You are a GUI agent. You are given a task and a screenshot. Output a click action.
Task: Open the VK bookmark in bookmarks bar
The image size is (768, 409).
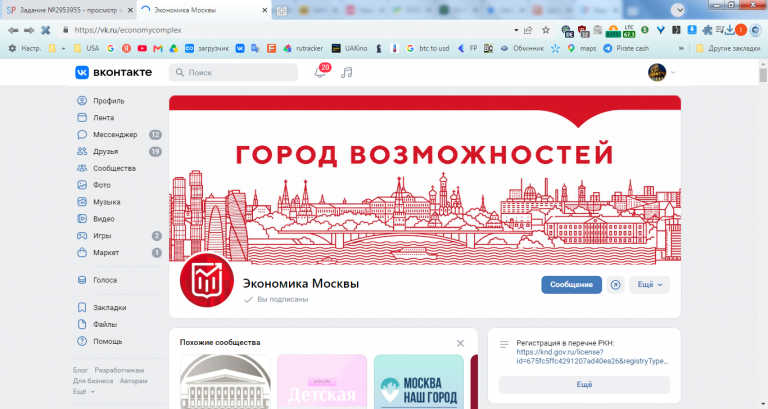(x=240, y=48)
